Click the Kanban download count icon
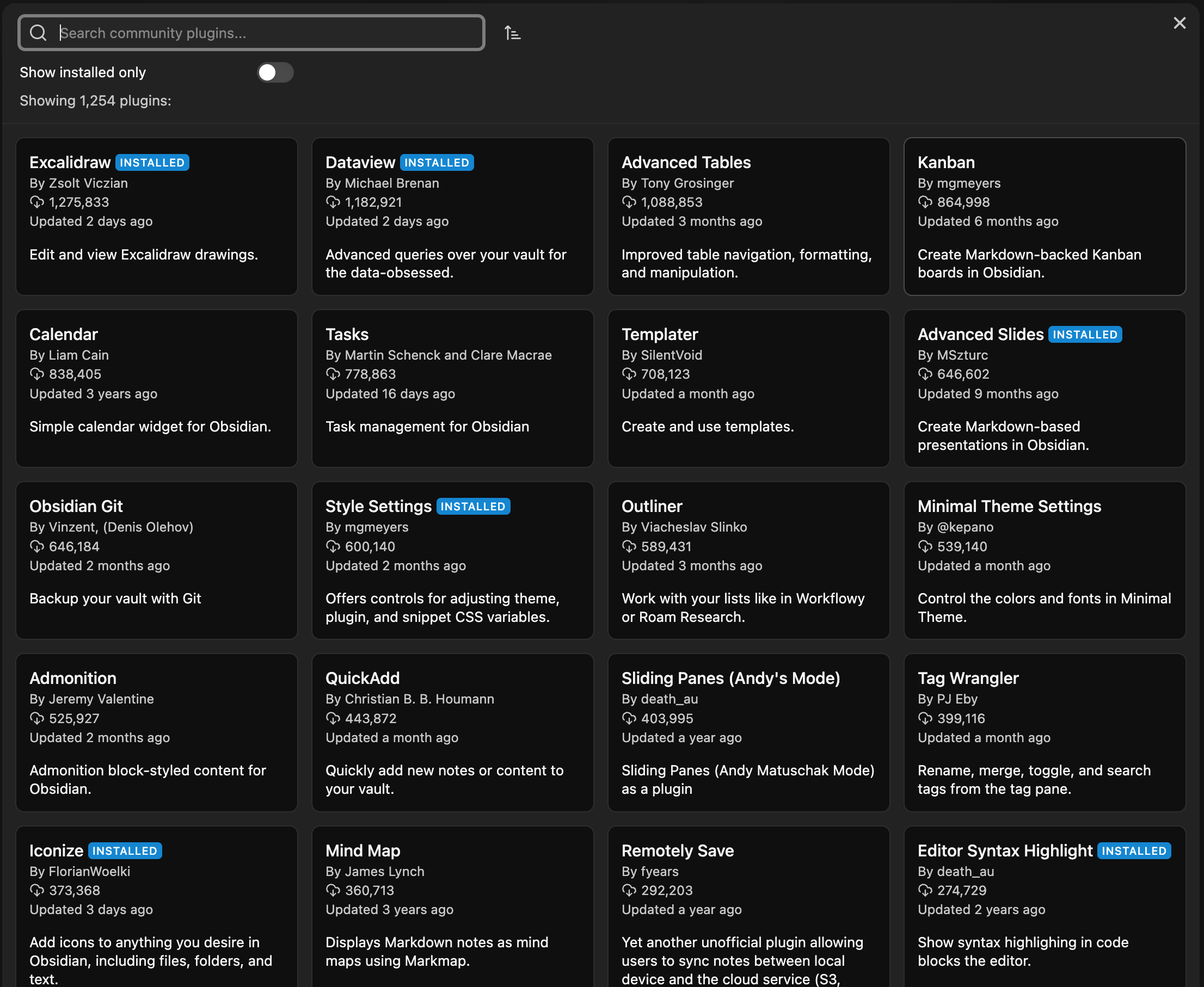1204x987 pixels. point(925,202)
